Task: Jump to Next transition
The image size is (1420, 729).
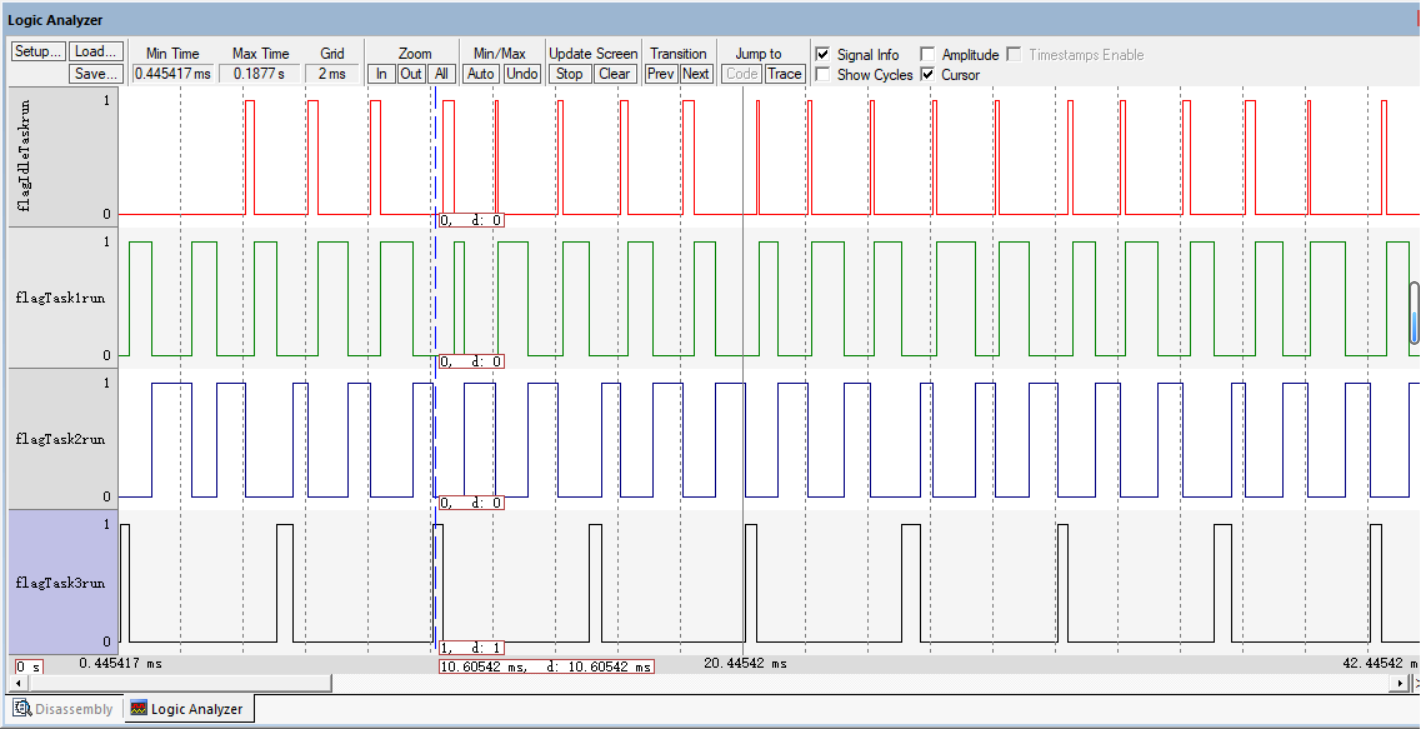Action: coord(696,73)
